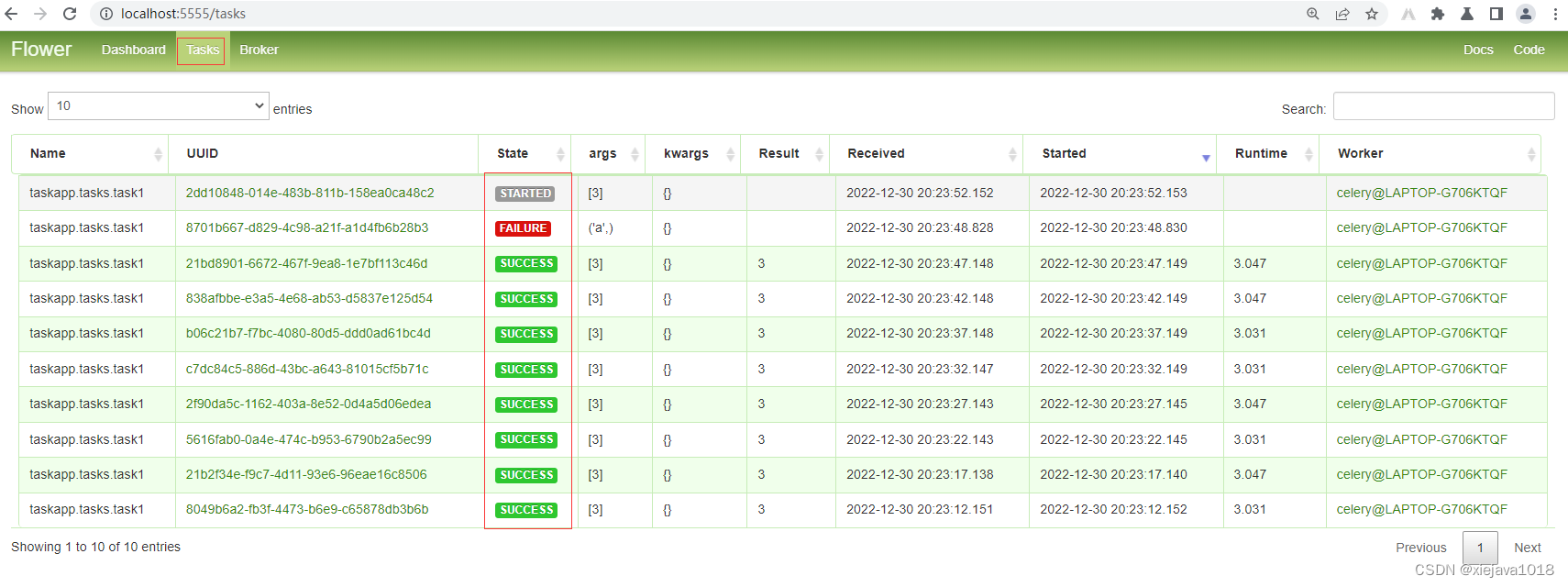Open the browser three-dot menu
This screenshot has width=1568, height=587.
coord(1555,14)
